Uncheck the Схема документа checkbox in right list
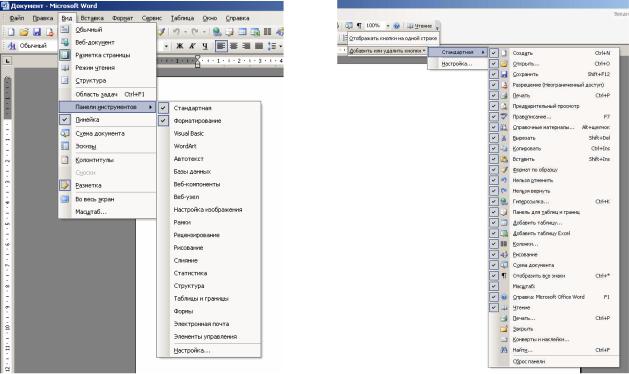 pos(494,265)
